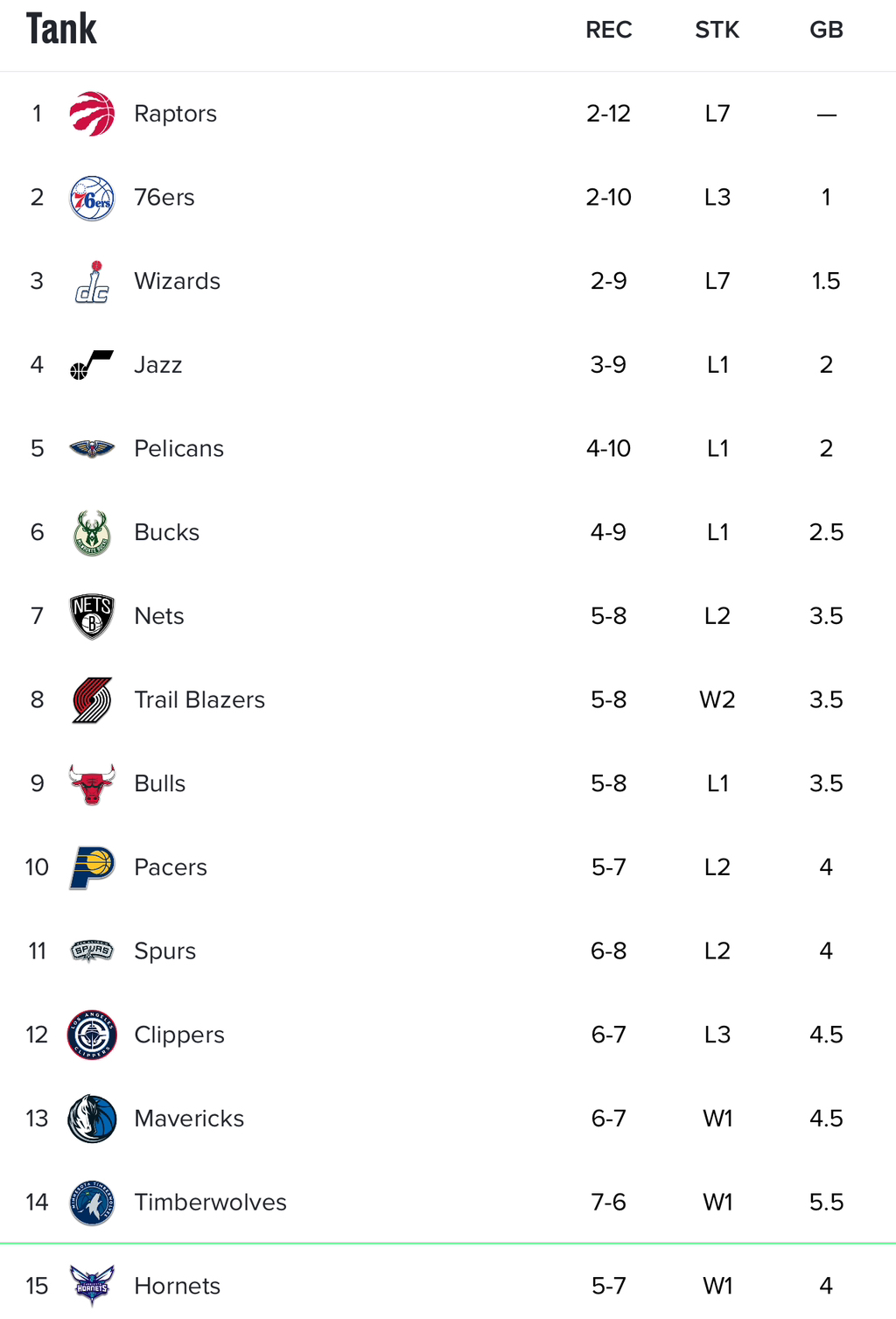Image resolution: width=896 pixels, height=1319 pixels.
Task: Open the Wizards logo
Action: pos(92,282)
